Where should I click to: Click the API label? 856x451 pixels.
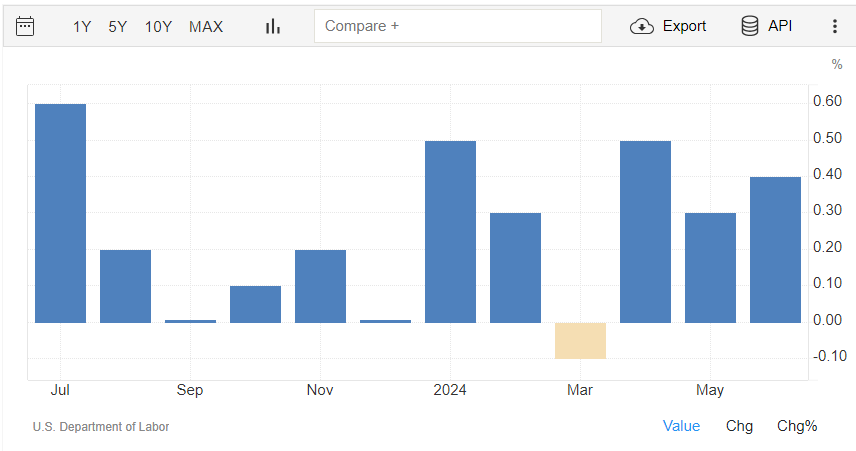[x=780, y=26]
